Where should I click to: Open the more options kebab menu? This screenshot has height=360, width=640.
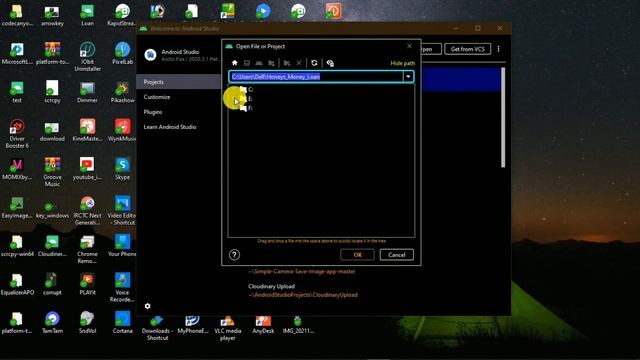(x=498, y=49)
